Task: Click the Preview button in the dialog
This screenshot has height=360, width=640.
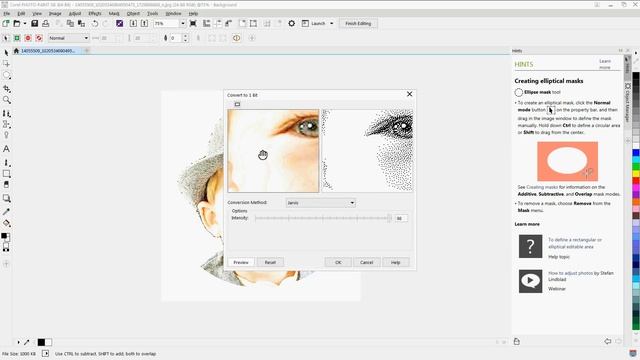Action: pos(241,262)
